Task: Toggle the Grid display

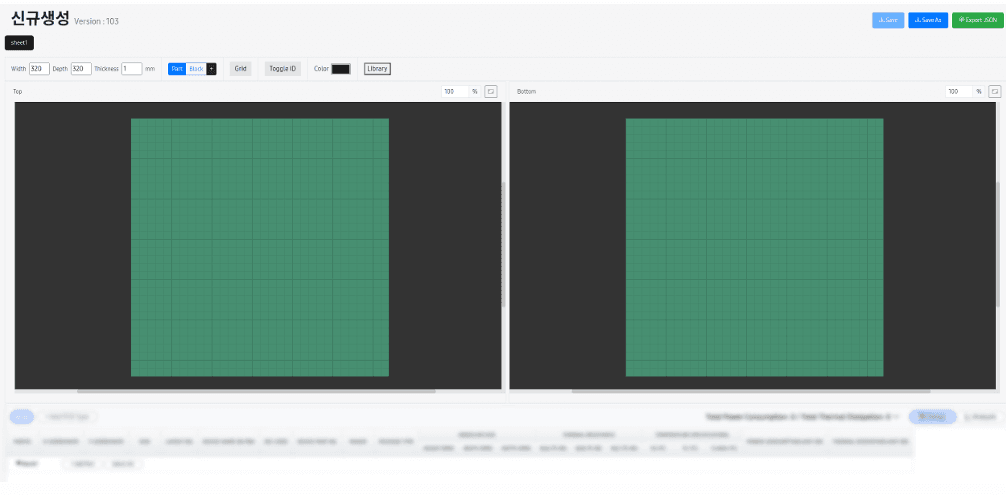Action: (x=240, y=69)
